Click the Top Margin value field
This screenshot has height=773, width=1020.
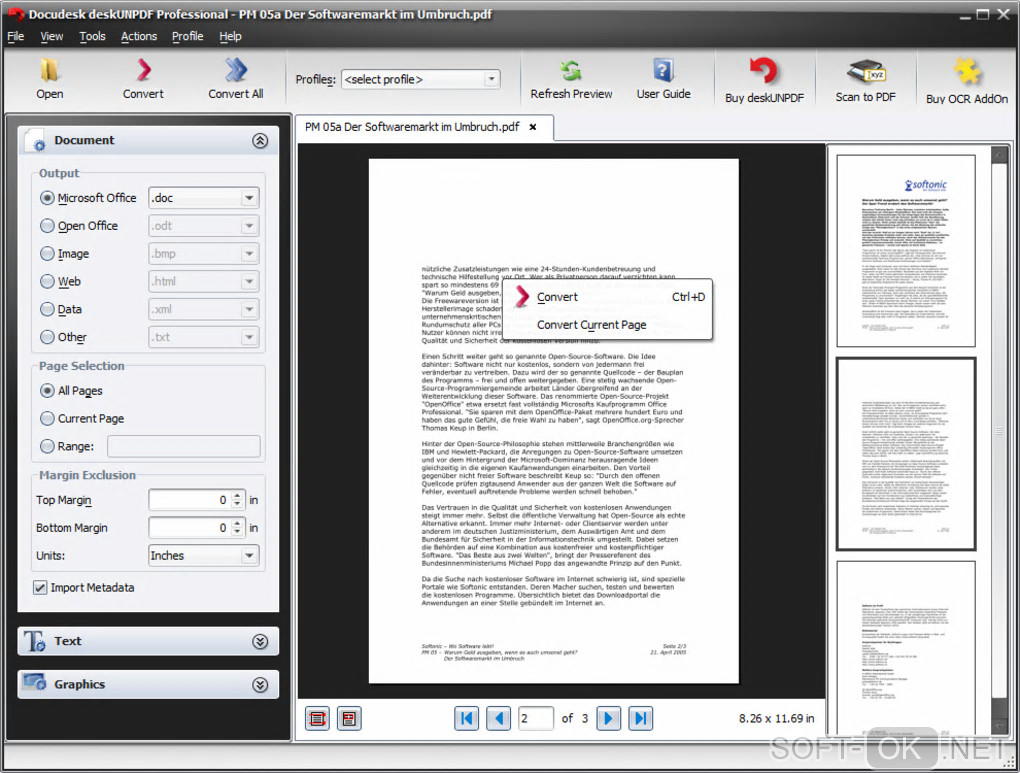[x=191, y=500]
